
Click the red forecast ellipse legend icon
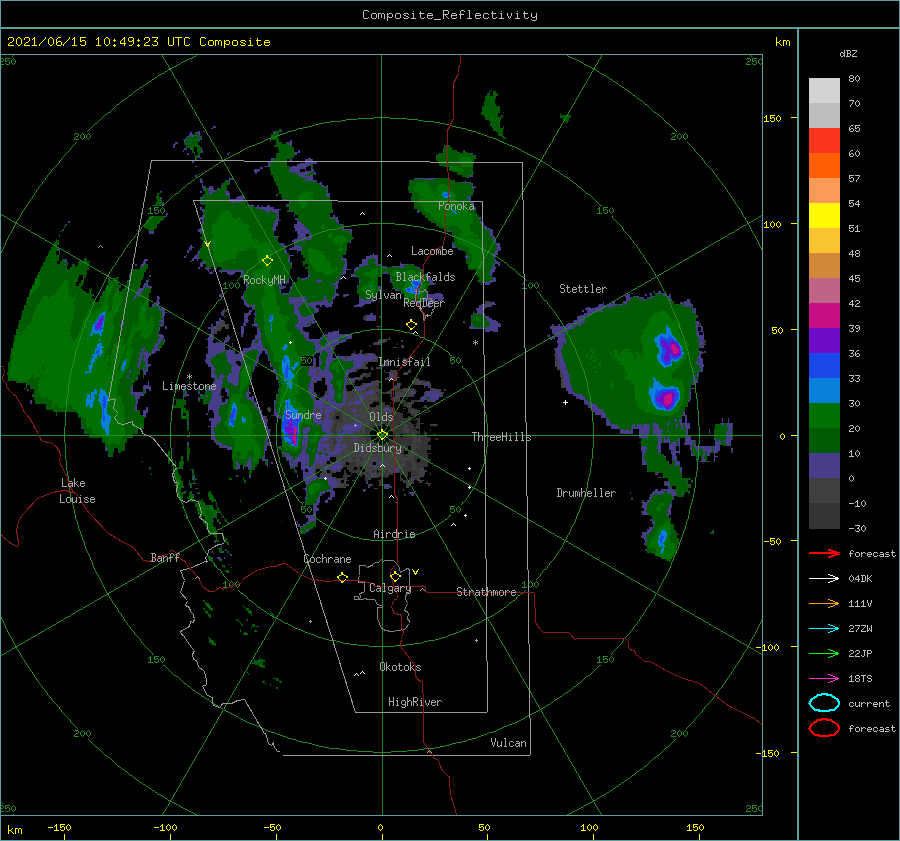pyautogui.click(x=824, y=728)
